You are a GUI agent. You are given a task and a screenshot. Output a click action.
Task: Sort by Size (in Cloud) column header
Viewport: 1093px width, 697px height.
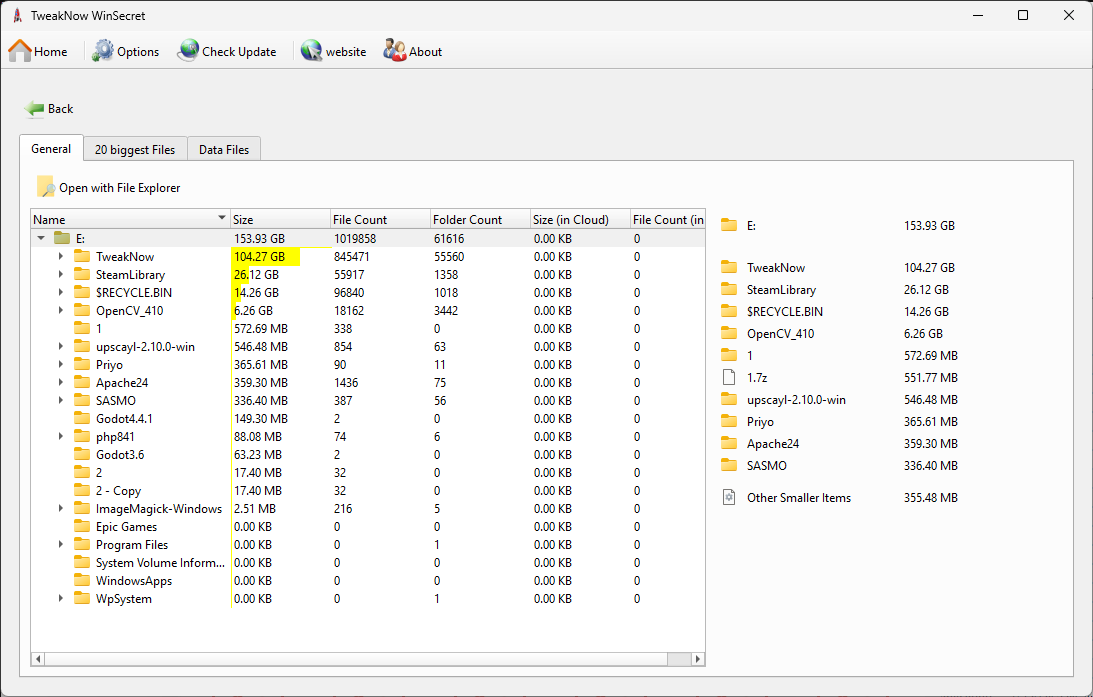pos(580,219)
